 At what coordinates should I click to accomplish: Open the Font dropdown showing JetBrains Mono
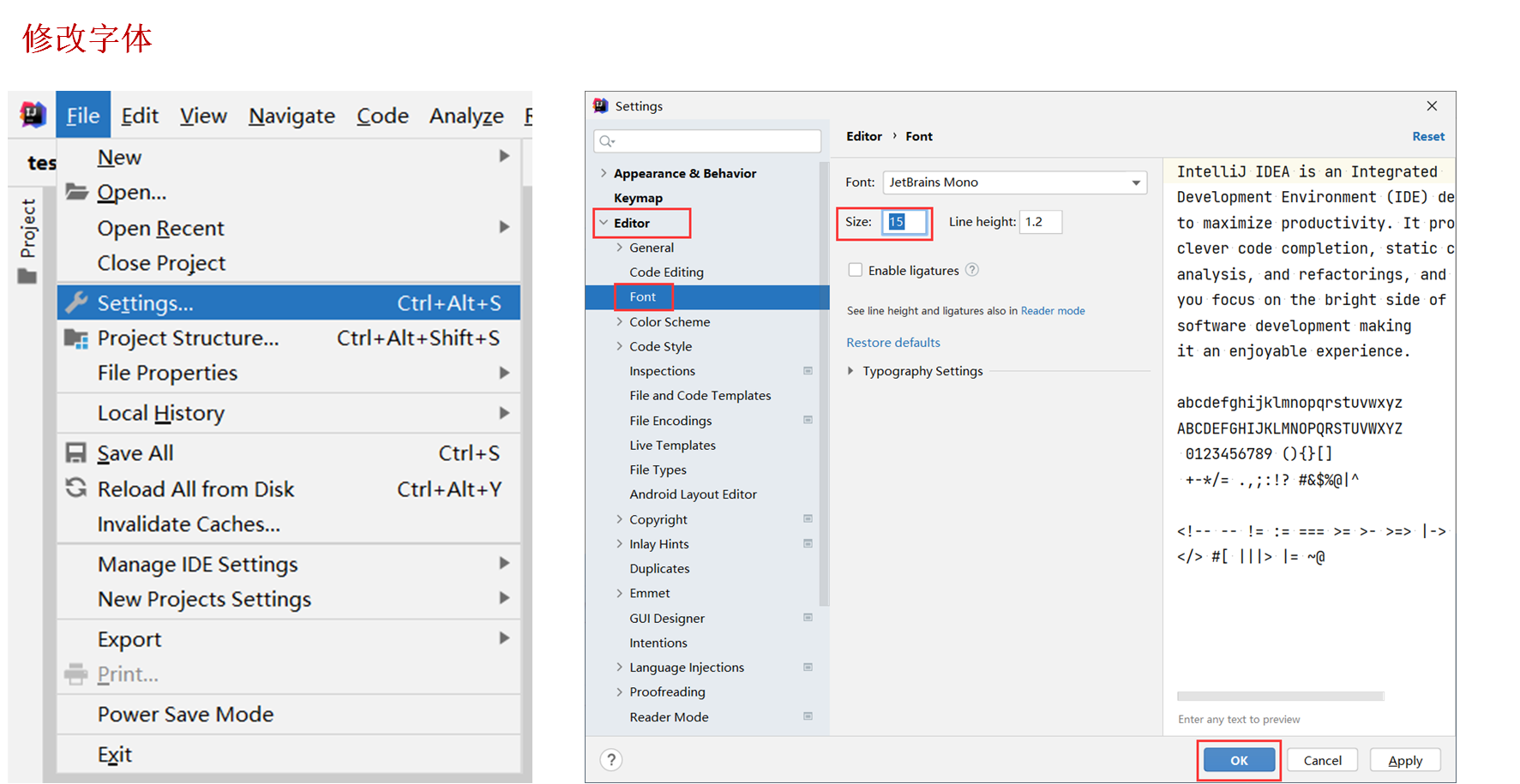pos(1015,183)
